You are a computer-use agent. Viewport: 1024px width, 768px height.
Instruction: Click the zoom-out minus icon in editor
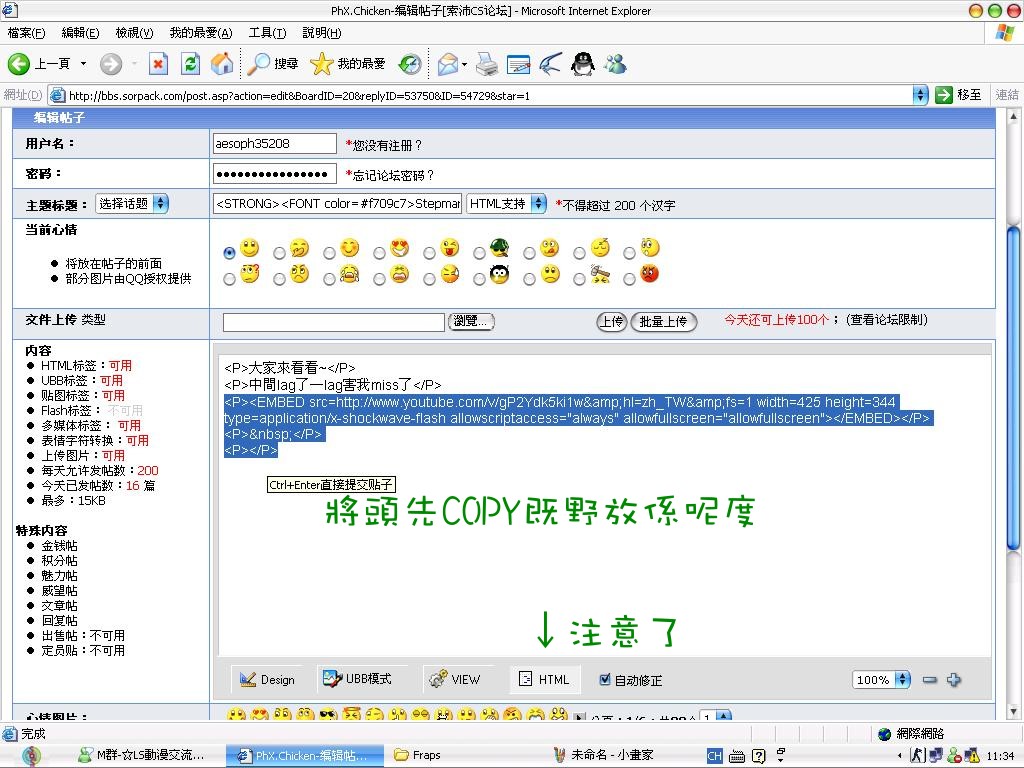[x=930, y=680]
